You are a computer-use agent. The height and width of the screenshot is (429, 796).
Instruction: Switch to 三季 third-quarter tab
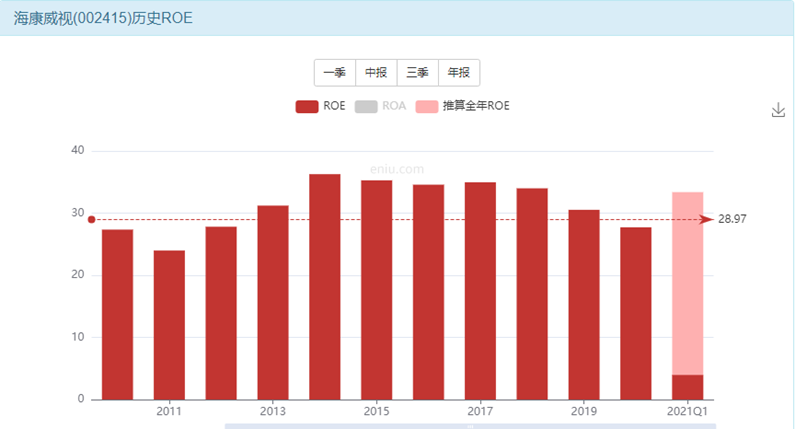tap(417, 73)
